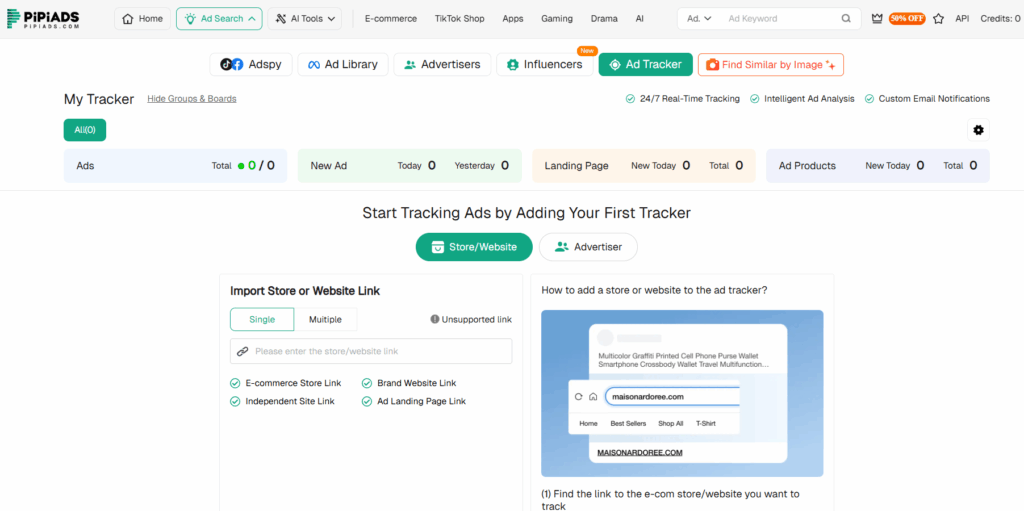Open the API link
The image size is (1024, 511).
tap(962, 19)
